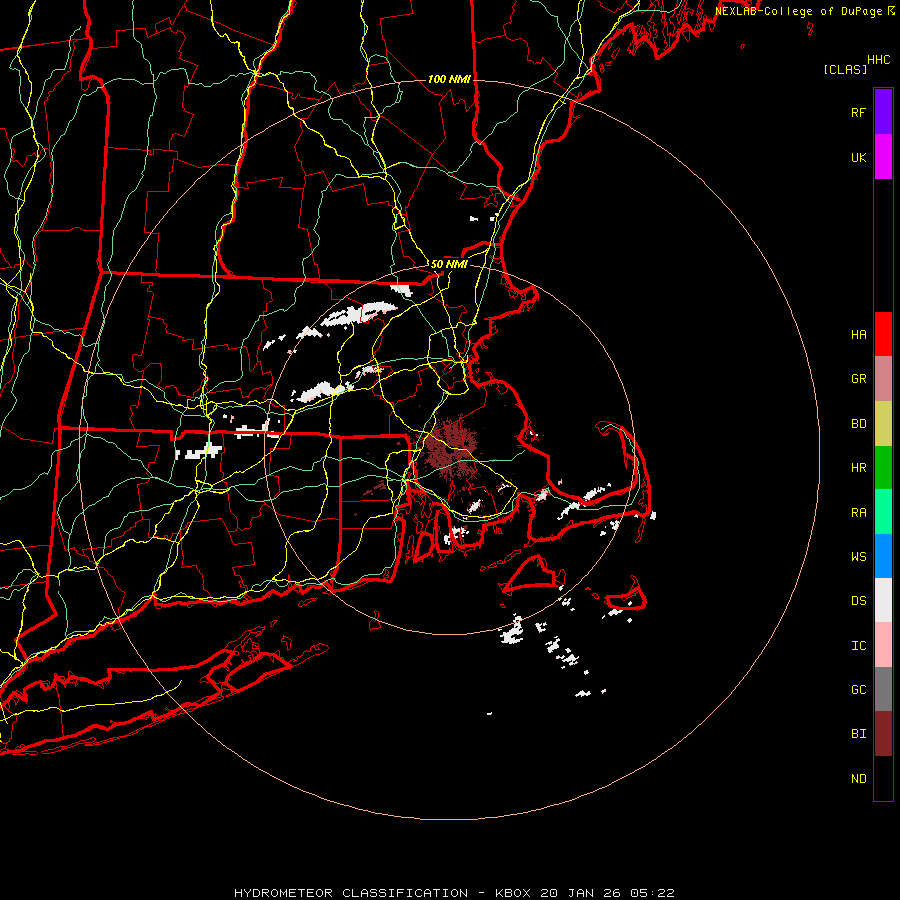Click the ND black legend swatch
The image size is (900, 900).
click(x=883, y=778)
